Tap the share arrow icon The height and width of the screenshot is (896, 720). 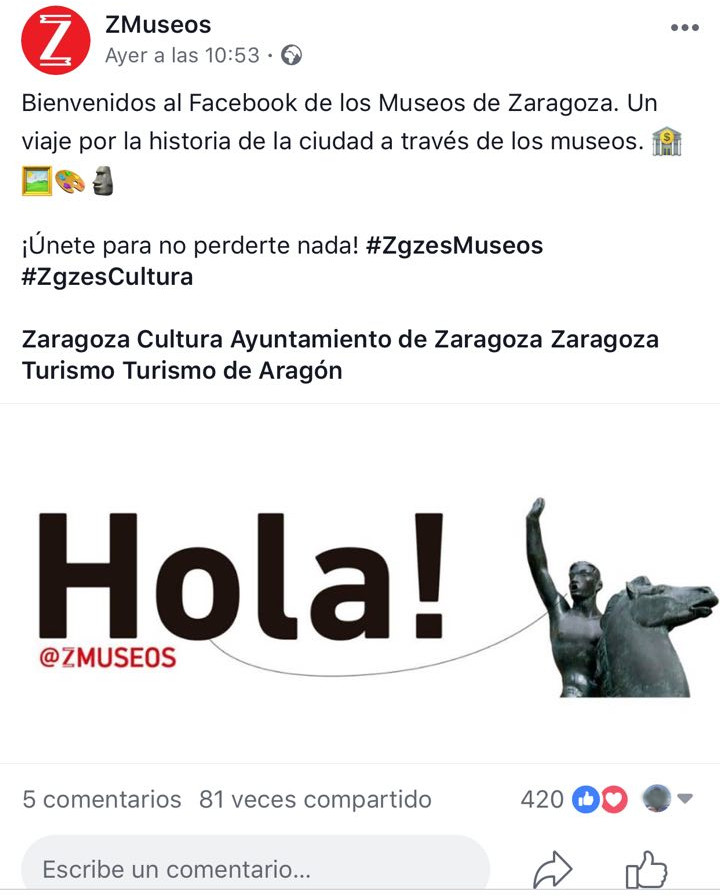(552, 870)
